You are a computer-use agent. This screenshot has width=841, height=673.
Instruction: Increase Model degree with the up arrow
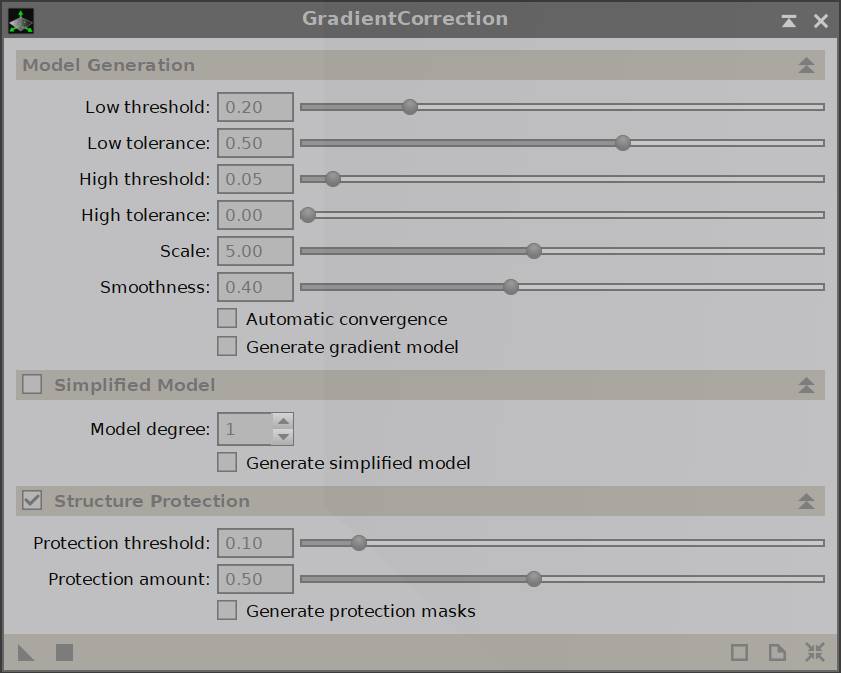(283, 421)
